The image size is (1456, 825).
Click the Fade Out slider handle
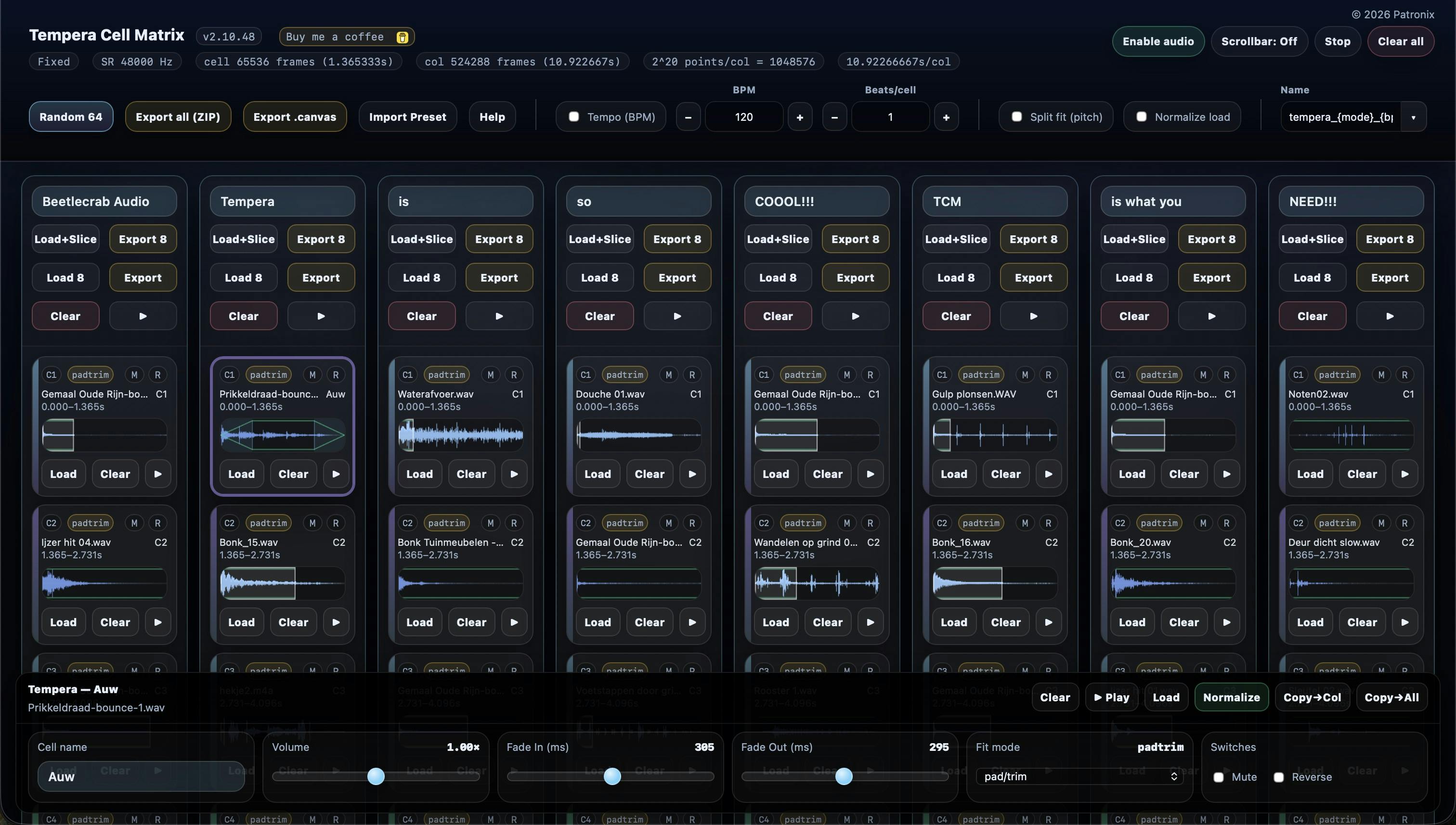click(x=844, y=776)
